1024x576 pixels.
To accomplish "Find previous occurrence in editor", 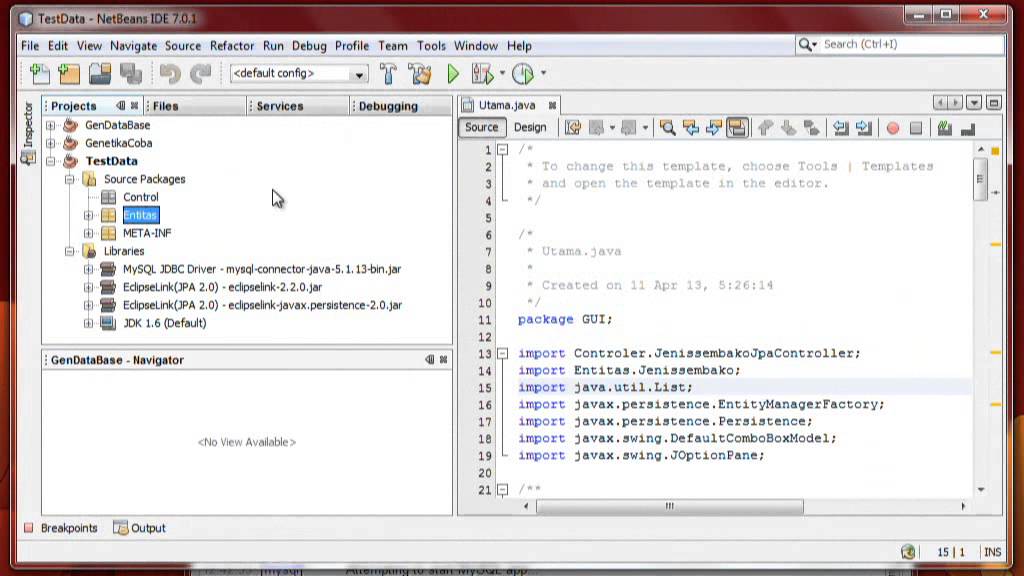I will tap(690, 128).
